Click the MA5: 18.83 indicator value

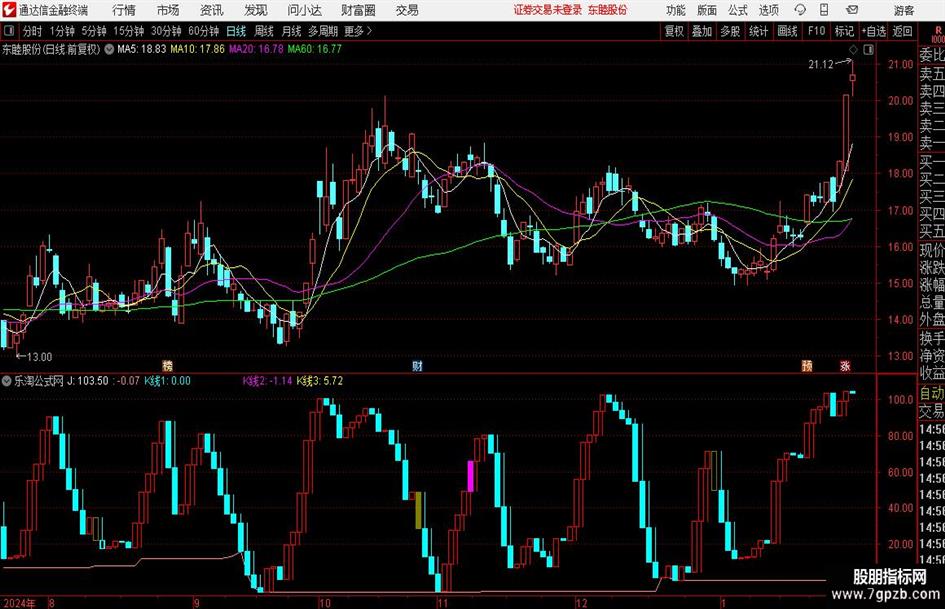141,49
